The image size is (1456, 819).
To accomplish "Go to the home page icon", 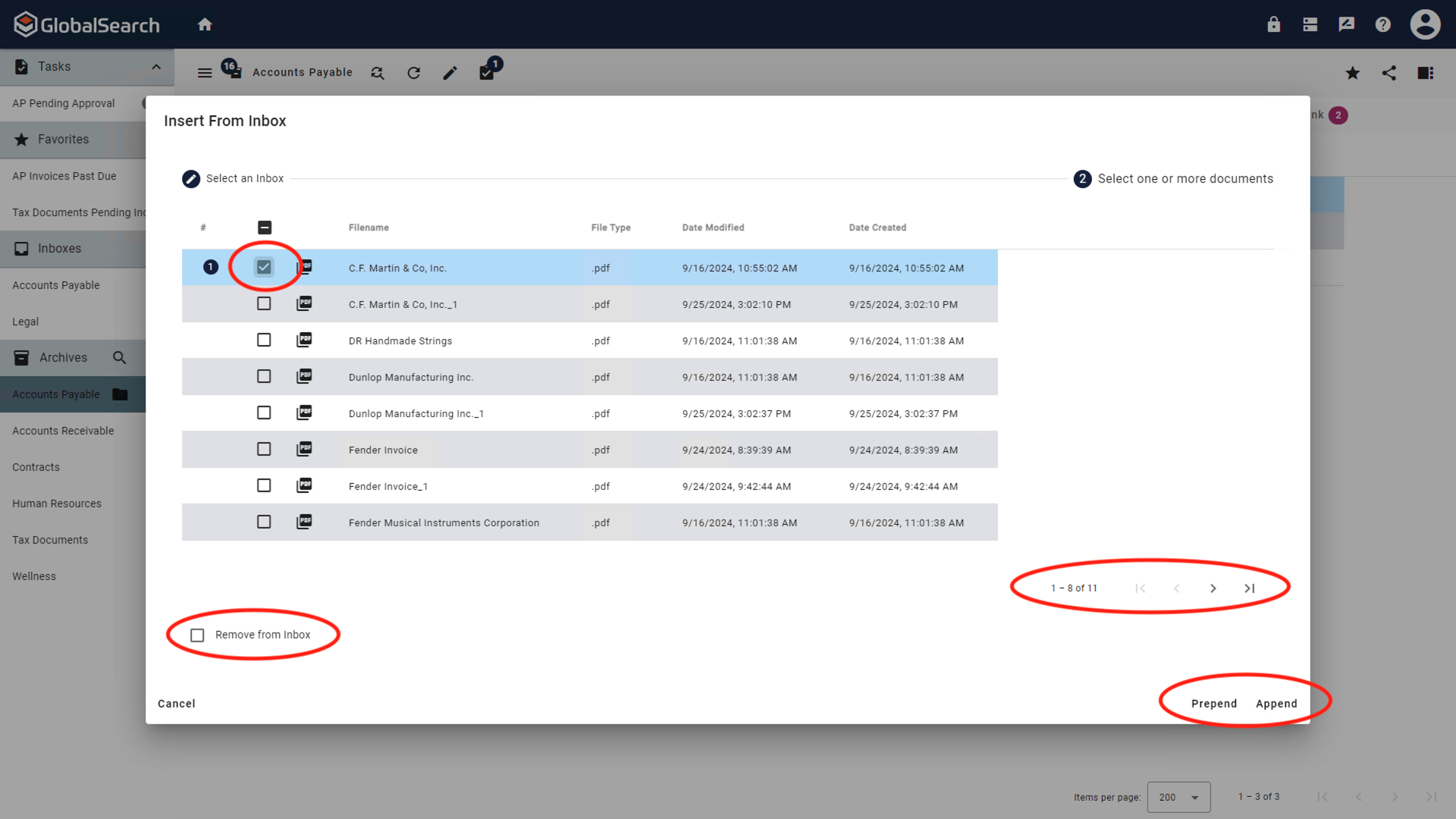I will 205,24.
